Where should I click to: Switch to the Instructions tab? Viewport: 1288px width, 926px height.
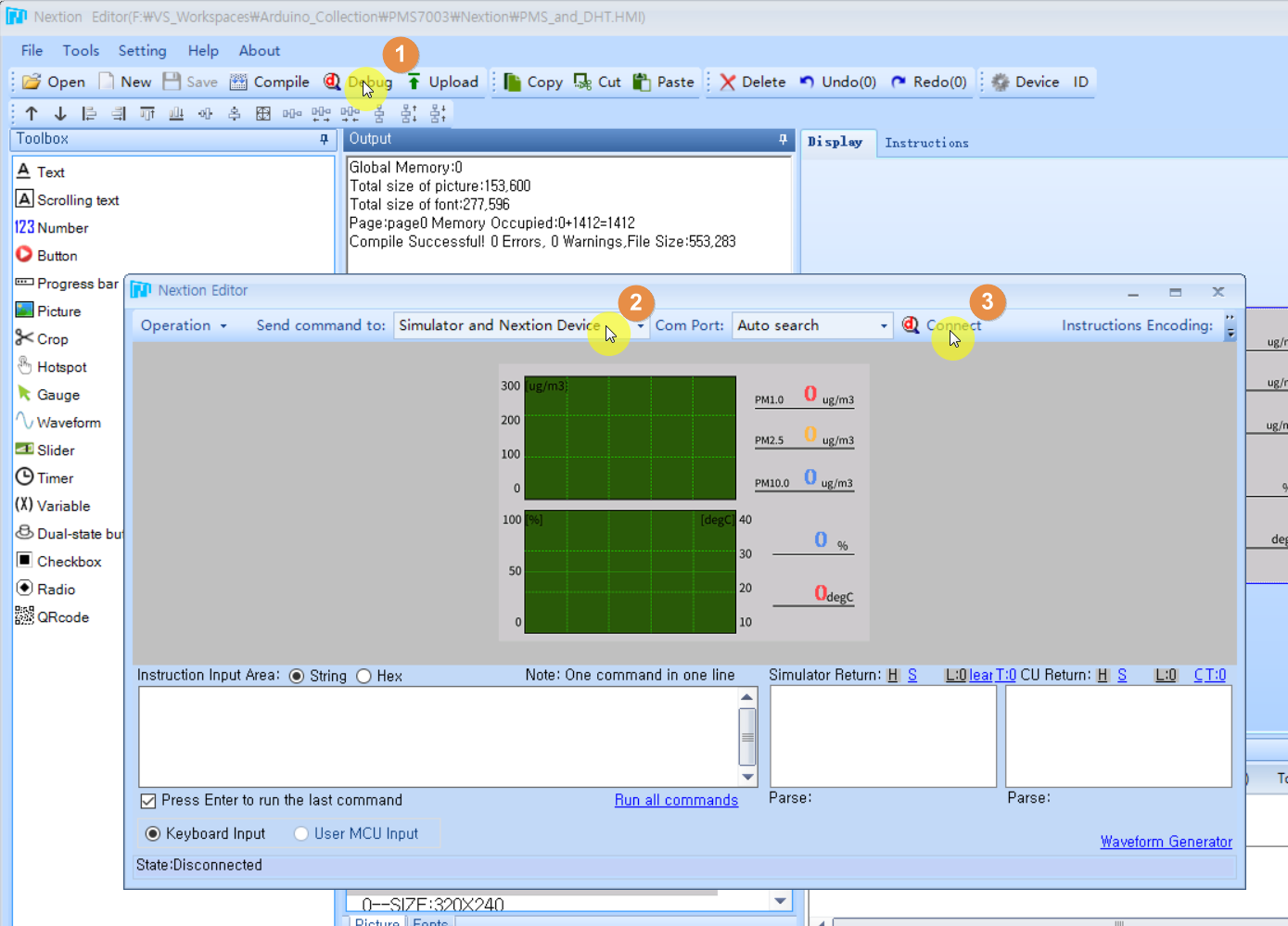pos(926,143)
